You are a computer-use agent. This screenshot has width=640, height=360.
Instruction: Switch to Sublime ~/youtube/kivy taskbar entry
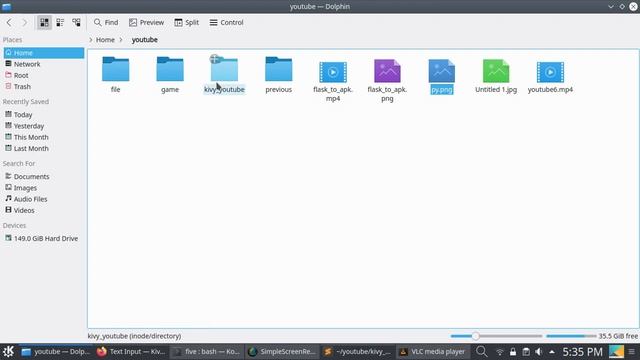(357, 351)
